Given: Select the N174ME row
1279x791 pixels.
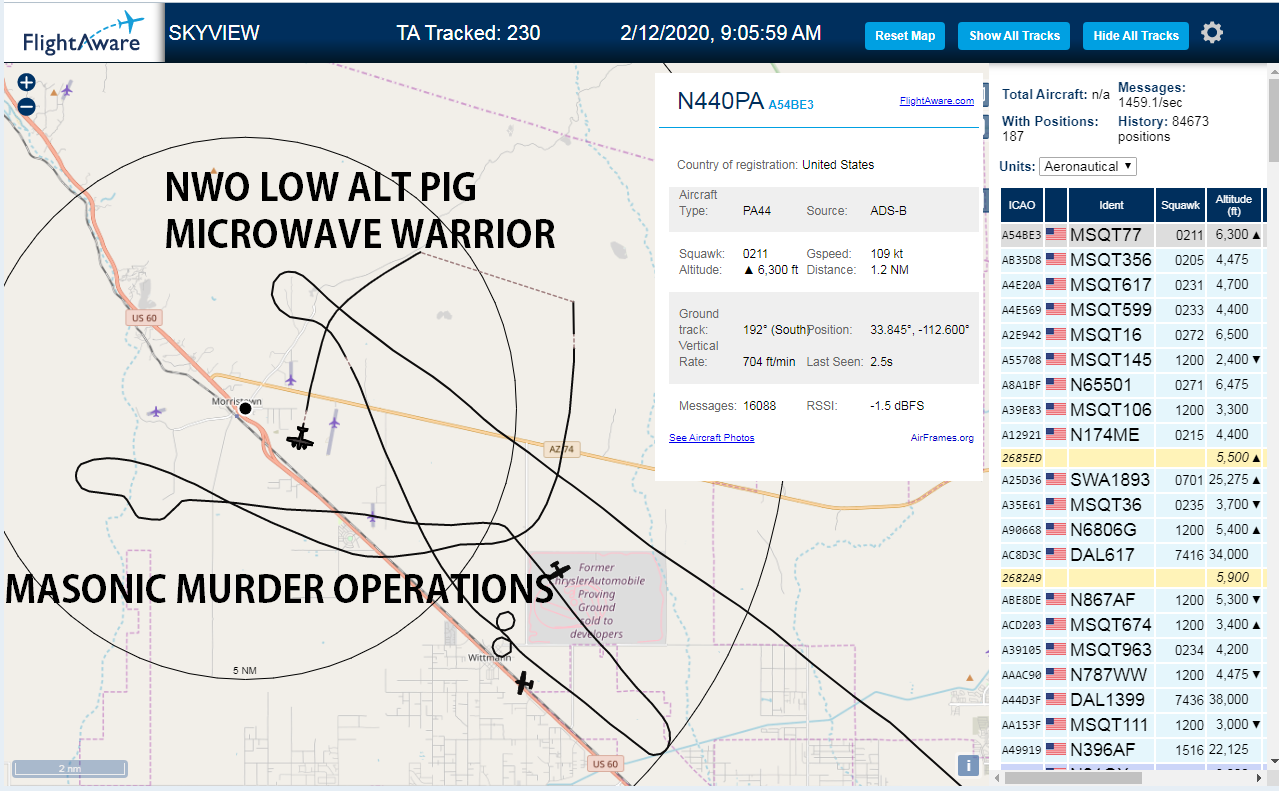Looking at the screenshot, I should (1135, 435).
